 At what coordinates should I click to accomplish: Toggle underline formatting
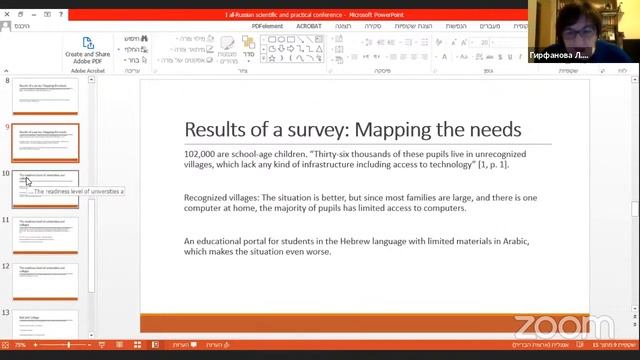[x=510, y=57]
